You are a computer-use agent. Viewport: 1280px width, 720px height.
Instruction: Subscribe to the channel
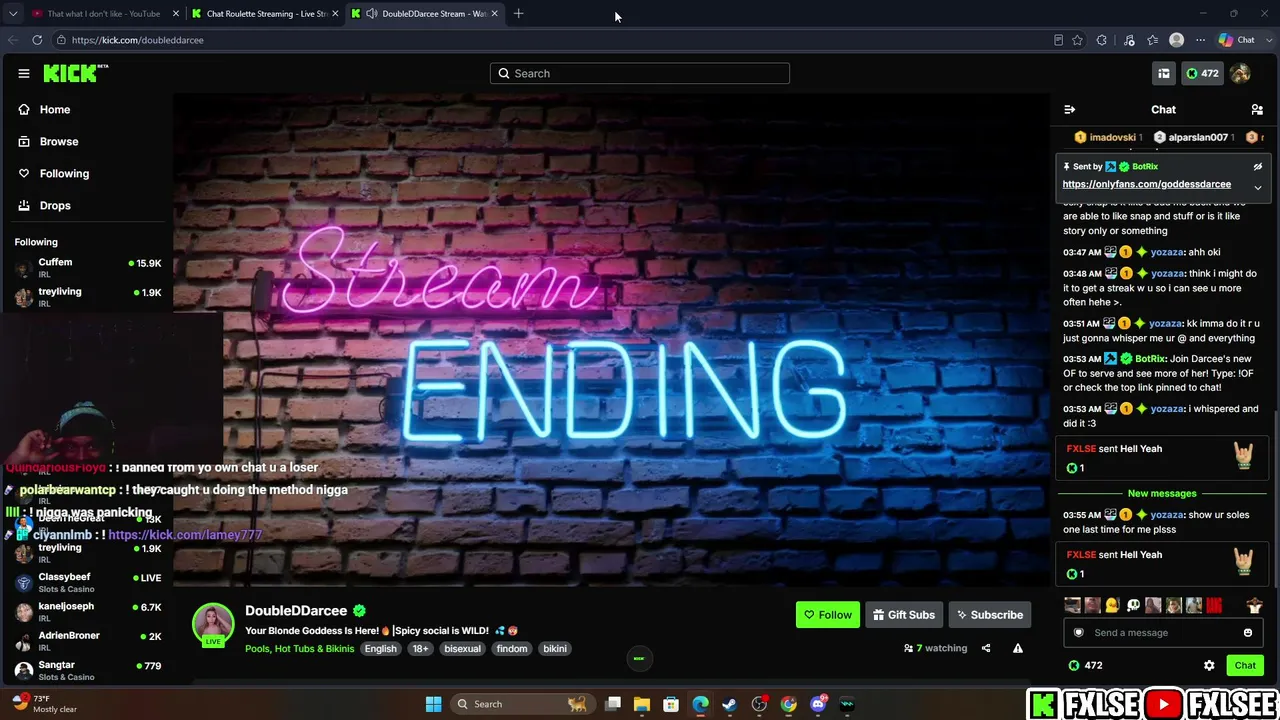(990, 615)
